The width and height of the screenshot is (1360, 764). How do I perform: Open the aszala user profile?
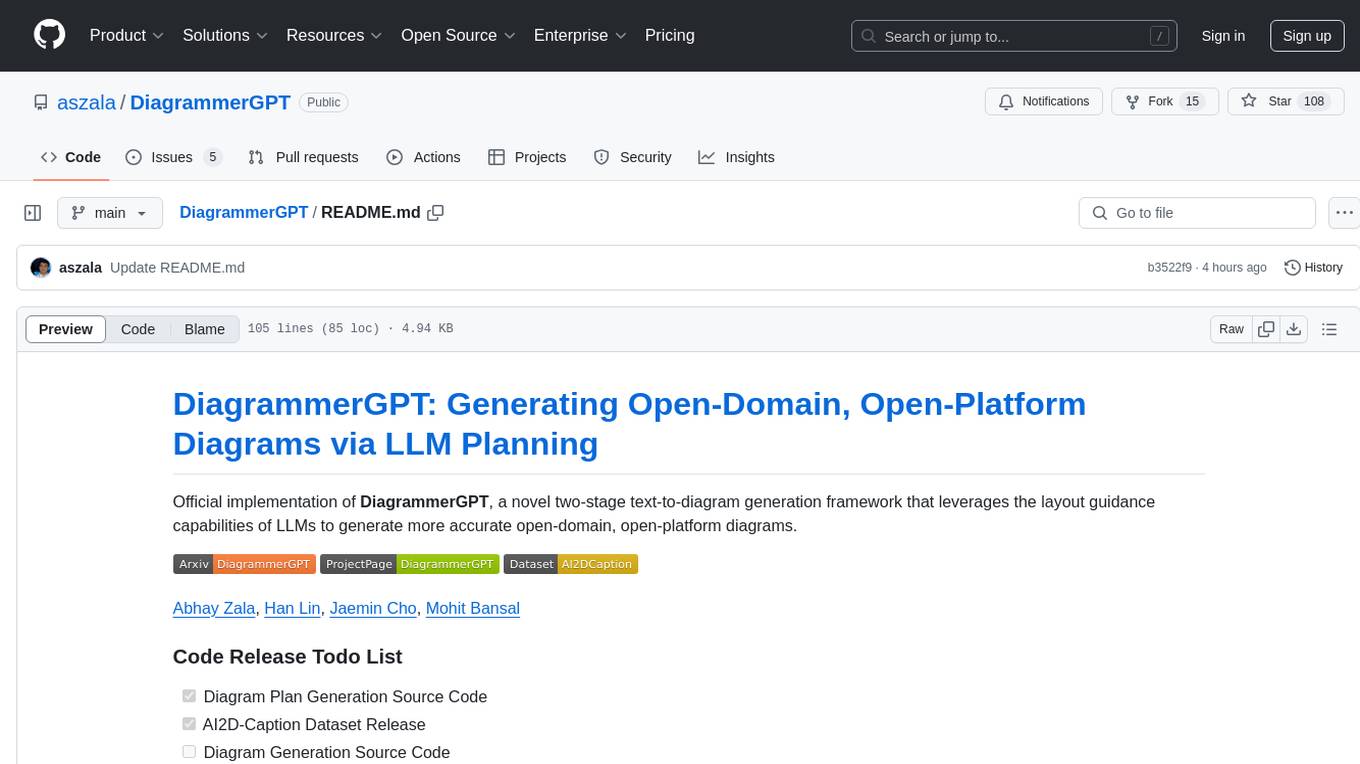(x=86, y=102)
